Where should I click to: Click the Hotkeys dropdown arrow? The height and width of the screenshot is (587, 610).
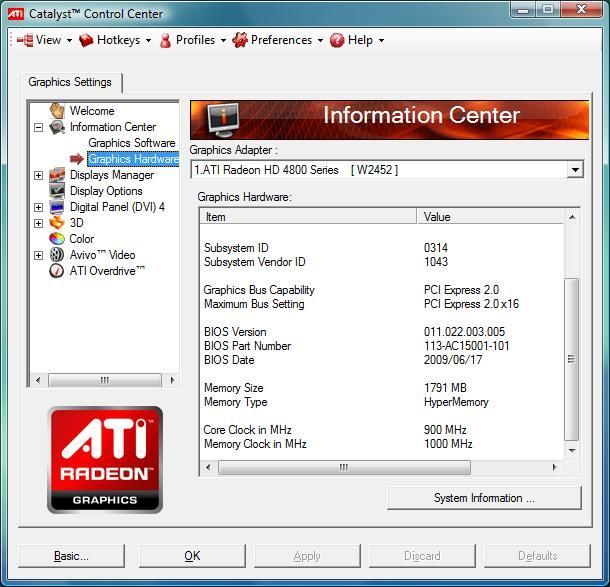(148, 40)
